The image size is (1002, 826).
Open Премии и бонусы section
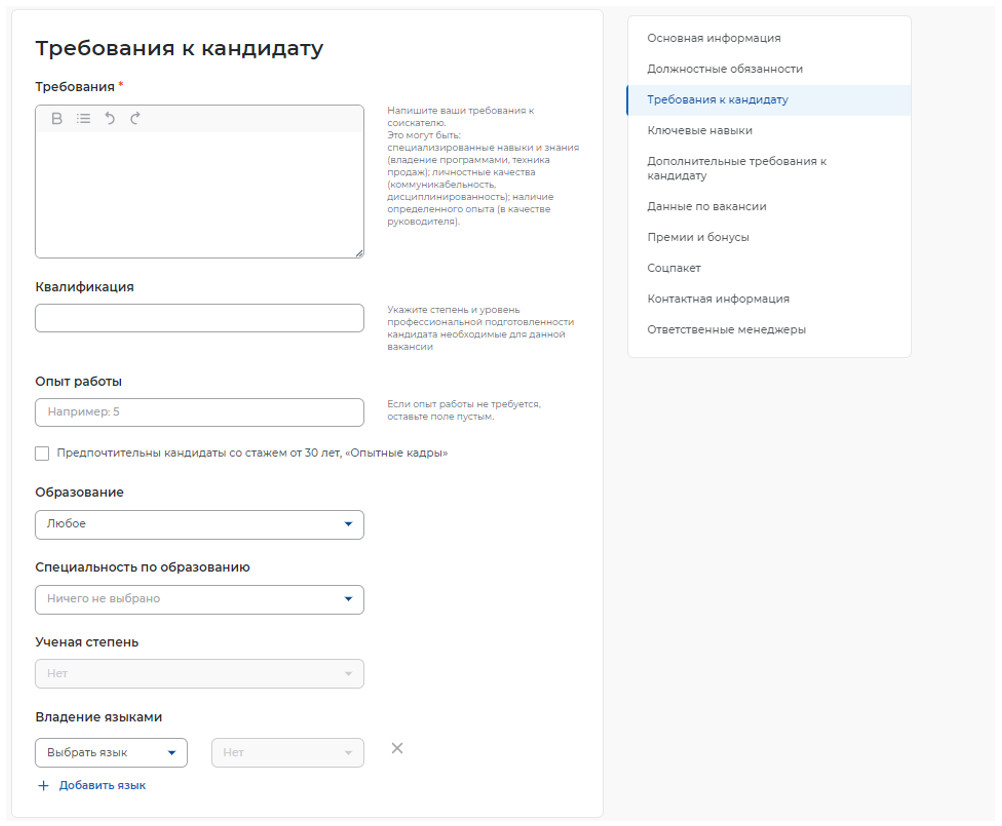coord(697,237)
